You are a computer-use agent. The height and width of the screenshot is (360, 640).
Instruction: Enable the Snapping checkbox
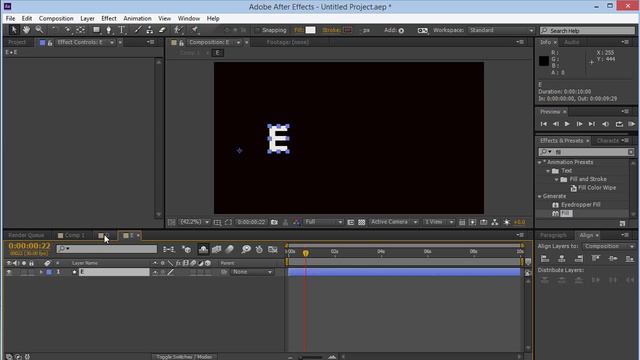pos(257,30)
